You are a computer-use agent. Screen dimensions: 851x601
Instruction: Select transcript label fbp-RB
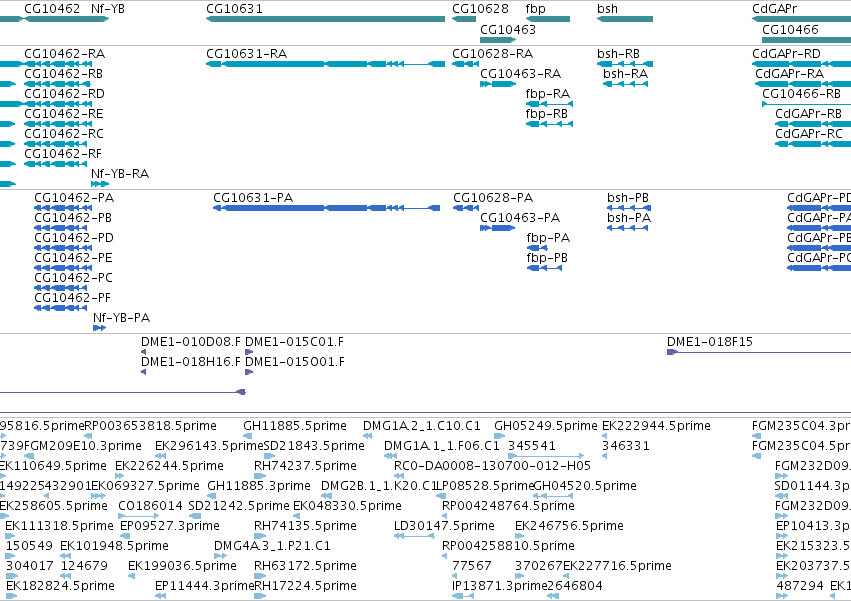(x=547, y=114)
